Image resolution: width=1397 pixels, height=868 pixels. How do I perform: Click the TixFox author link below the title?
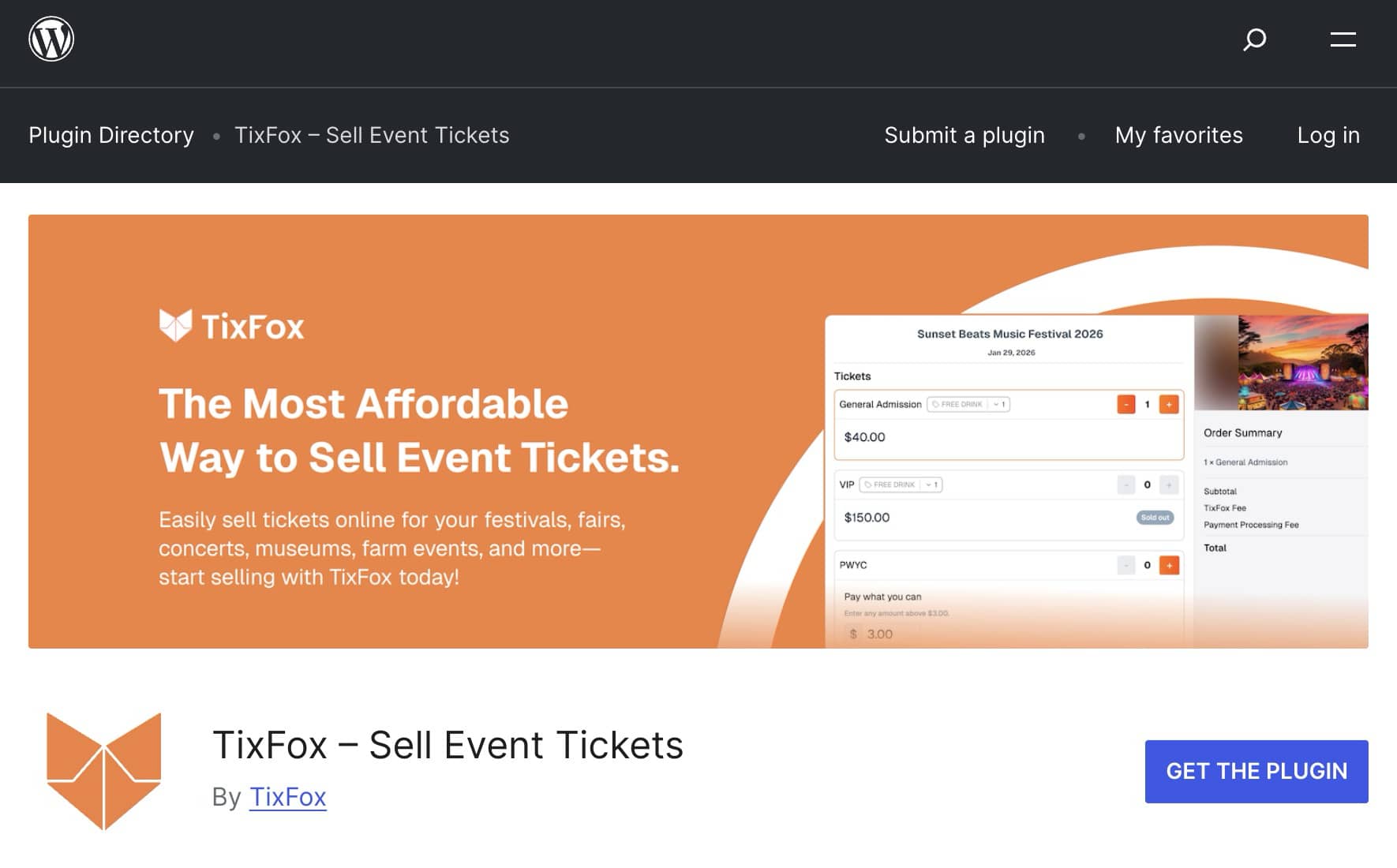click(x=287, y=797)
